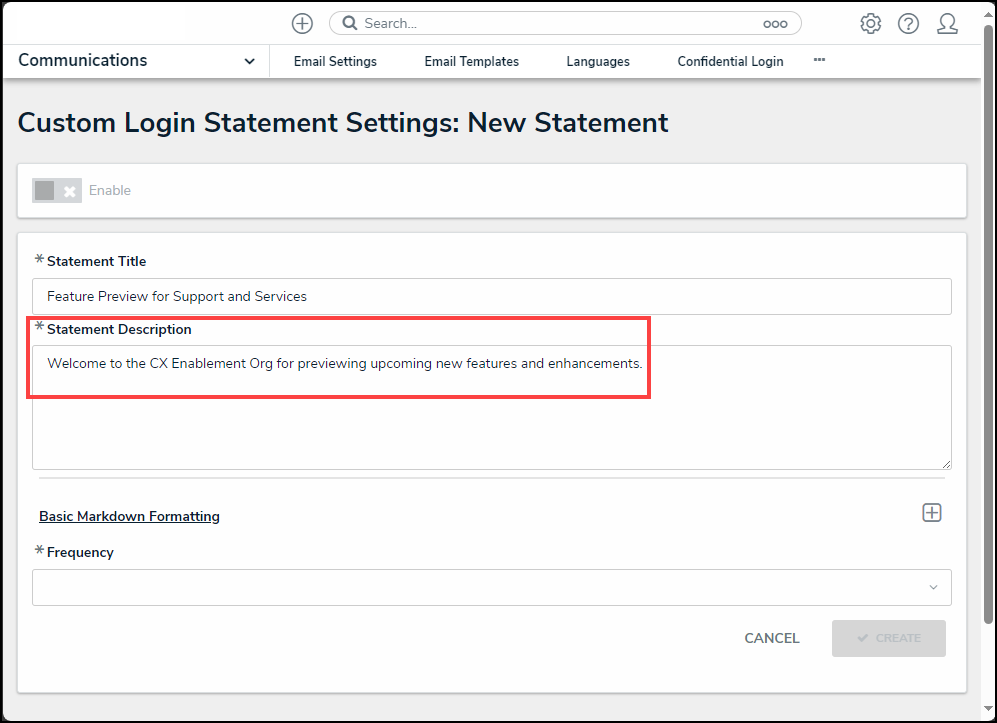Open the user profile icon
This screenshot has height=723, width=997.
947,24
